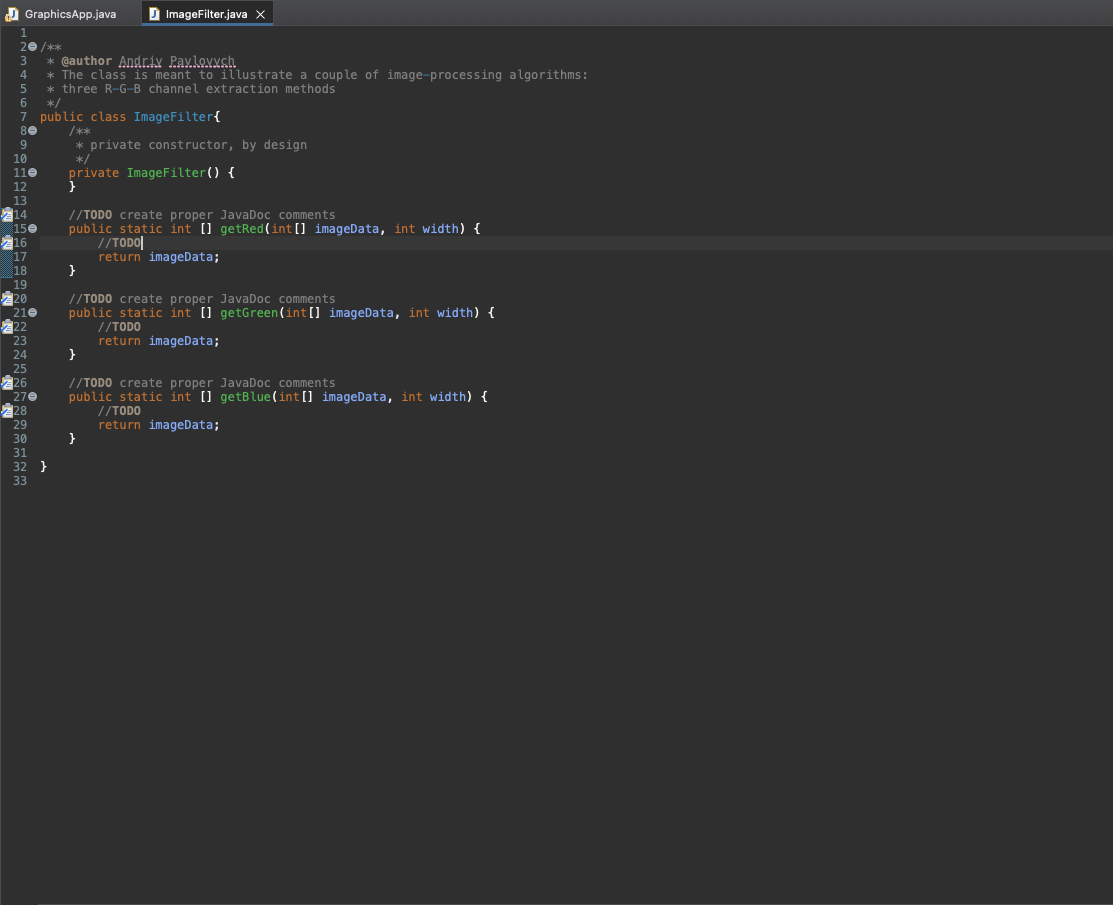Click the Java file icon on ImageFilter.java tab

click(x=153, y=14)
